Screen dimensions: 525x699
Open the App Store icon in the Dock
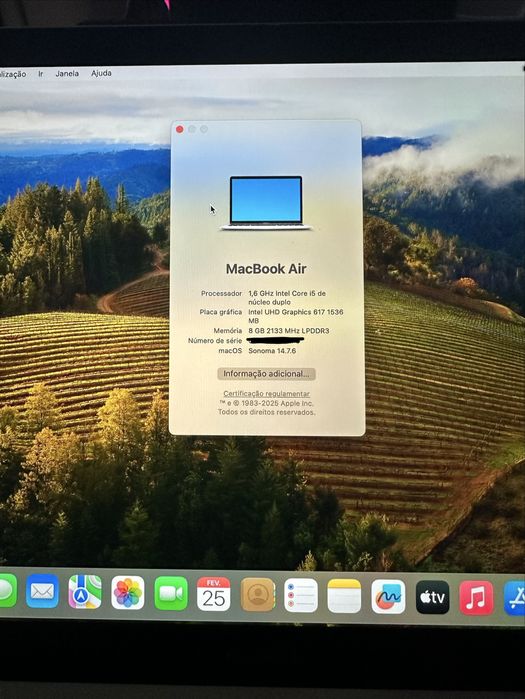(x=515, y=598)
